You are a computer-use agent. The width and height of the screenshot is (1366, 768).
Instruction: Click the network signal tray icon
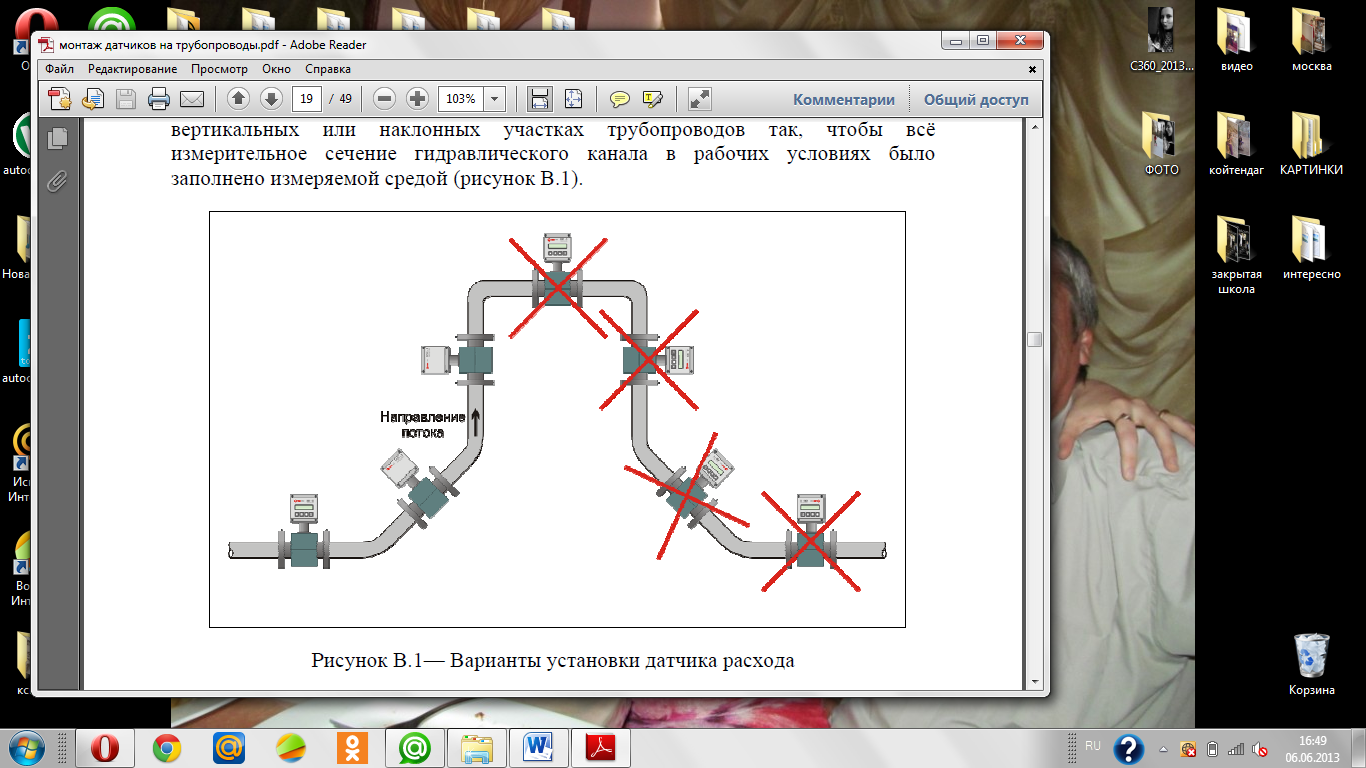(1236, 748)
